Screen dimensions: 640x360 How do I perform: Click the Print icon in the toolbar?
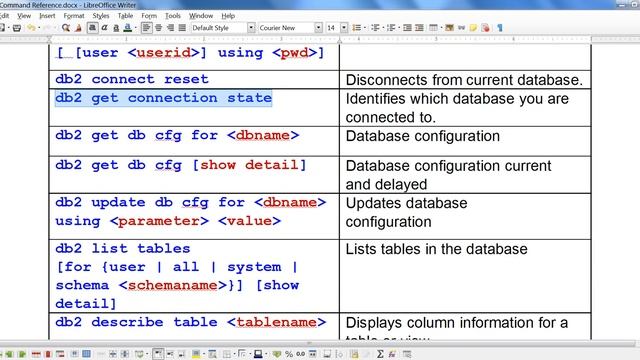17,28
